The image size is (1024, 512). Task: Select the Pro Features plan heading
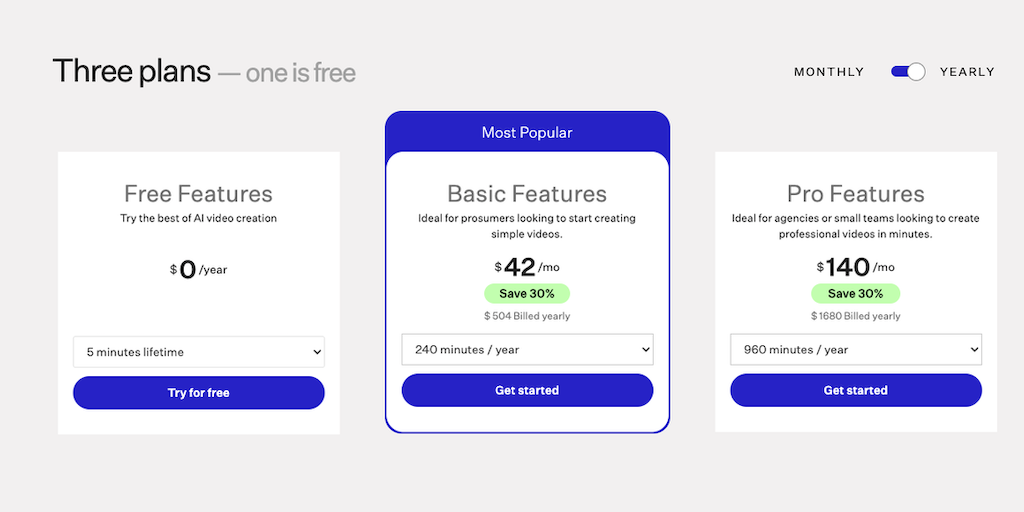(856, 194)
